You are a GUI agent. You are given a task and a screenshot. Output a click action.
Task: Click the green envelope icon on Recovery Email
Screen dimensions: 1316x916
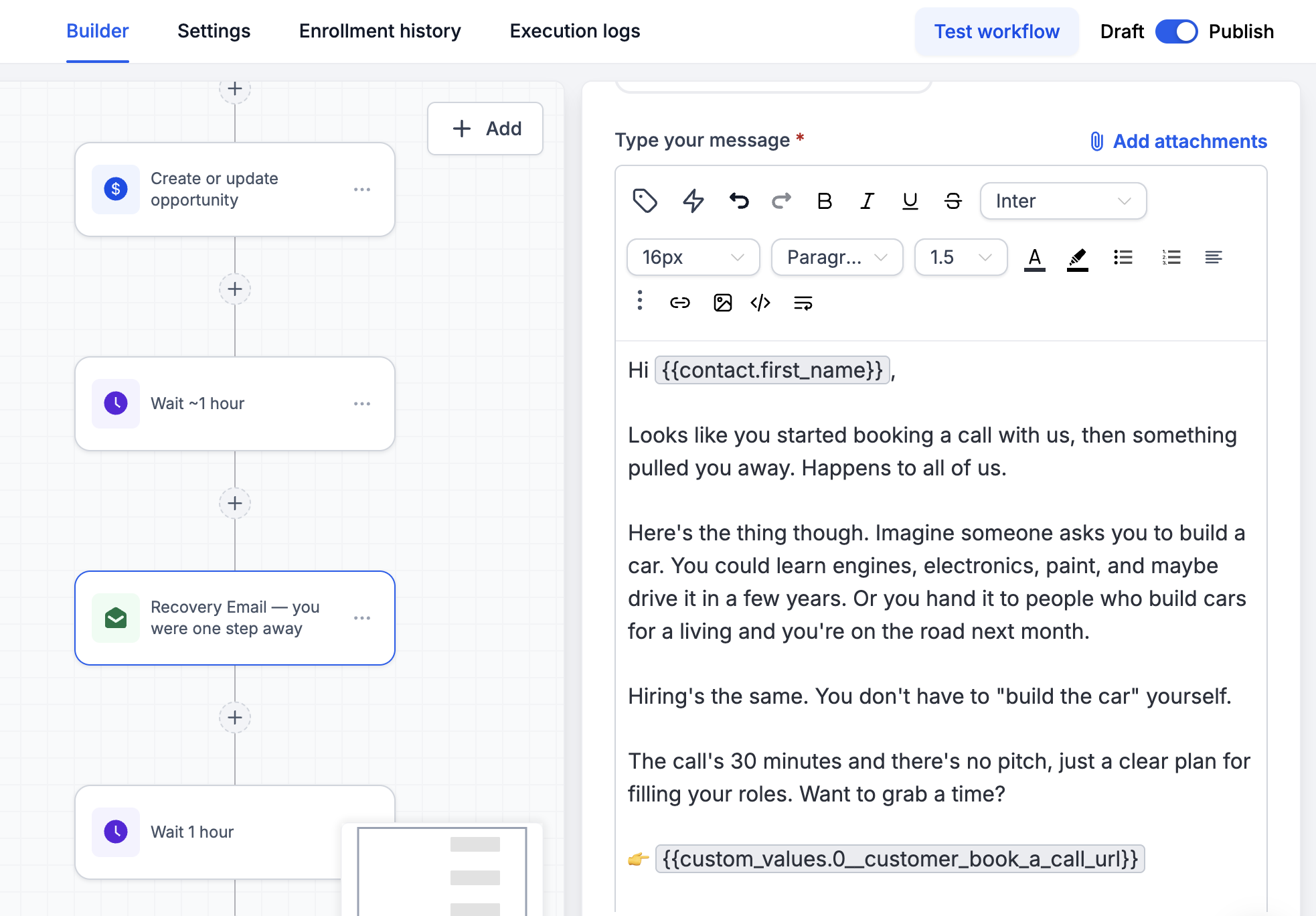click(116, 618)
